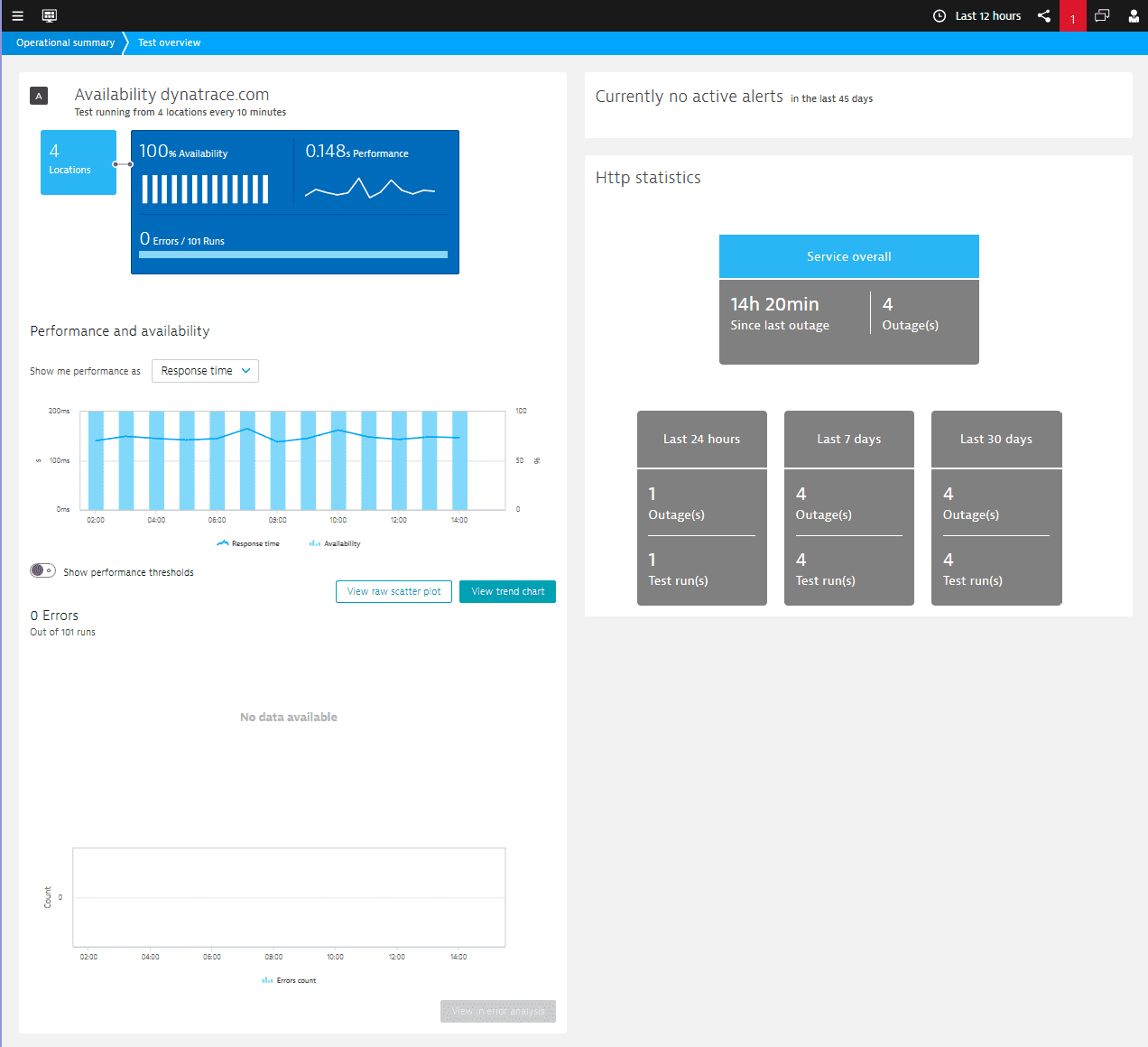Click 'Currently no active alerts' heading
This screenshot has height=1047, width=1148.
[689, 97]
